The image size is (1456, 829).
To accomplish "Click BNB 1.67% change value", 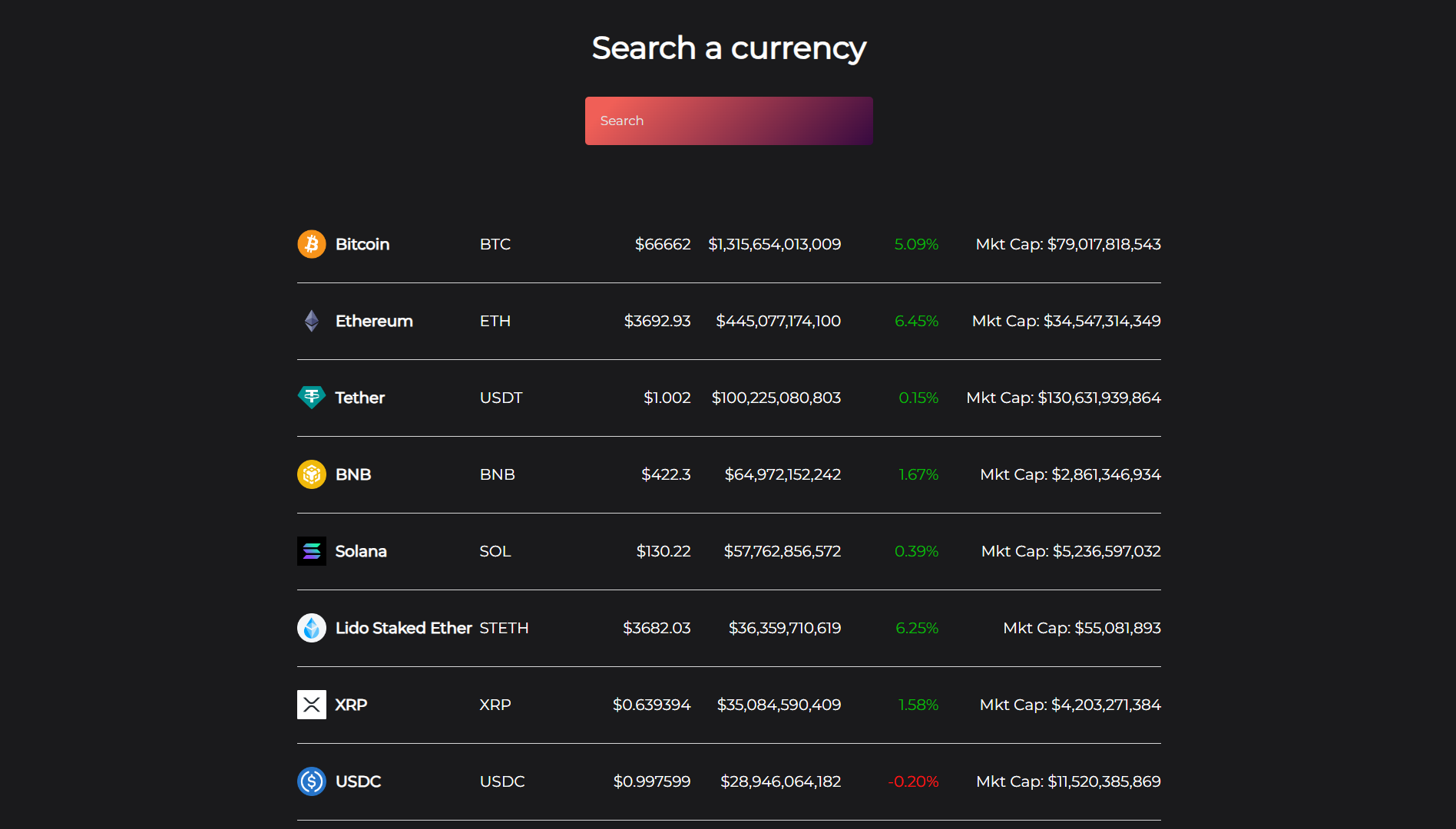I will 919,474.
